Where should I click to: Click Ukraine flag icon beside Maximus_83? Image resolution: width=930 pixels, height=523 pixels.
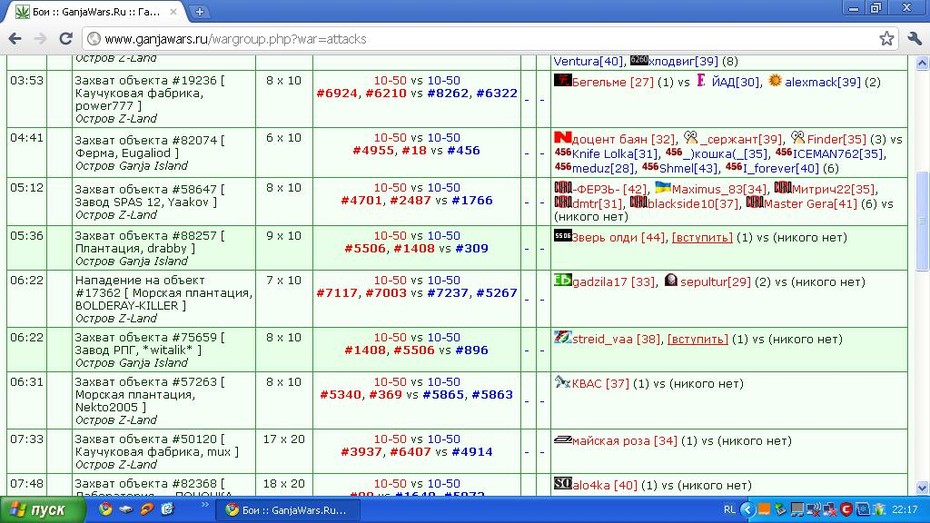pyautogui.click(x=663, y=188)
